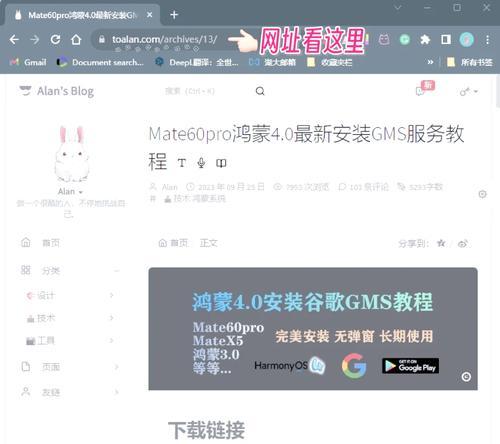Expand hidden bookmarks with double chevron
The height and width of the screenshot is (444, 500).
pyautogui.click(x=430, y=62)
